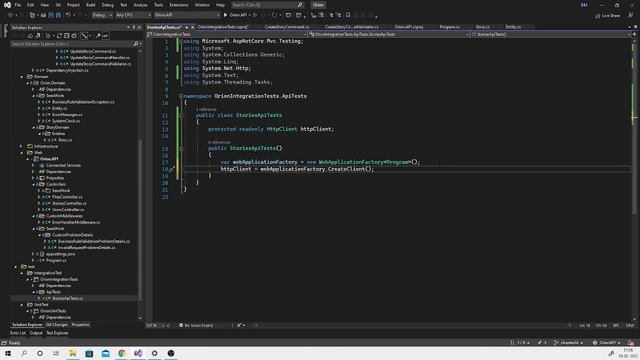Screen dimensions: 640x360
Task: Open Chrome from Windows taskbar
Action: [x=122, y=353]
